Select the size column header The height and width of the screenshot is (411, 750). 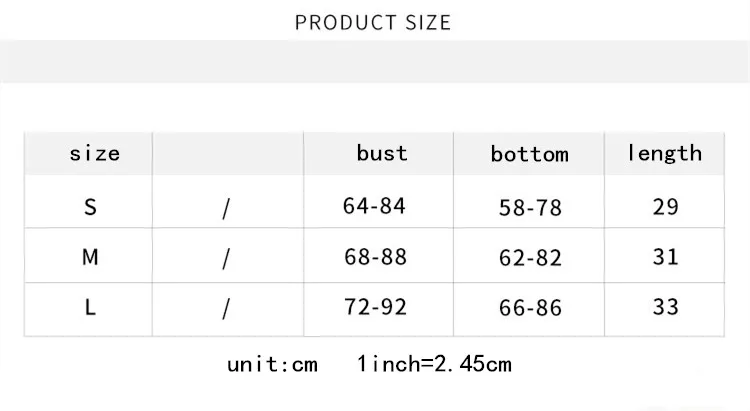pos(95,154)
